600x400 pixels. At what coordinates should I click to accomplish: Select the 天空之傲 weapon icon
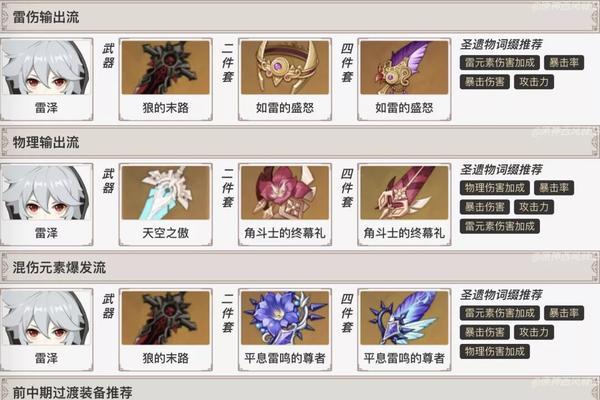(x=165, y=193)
